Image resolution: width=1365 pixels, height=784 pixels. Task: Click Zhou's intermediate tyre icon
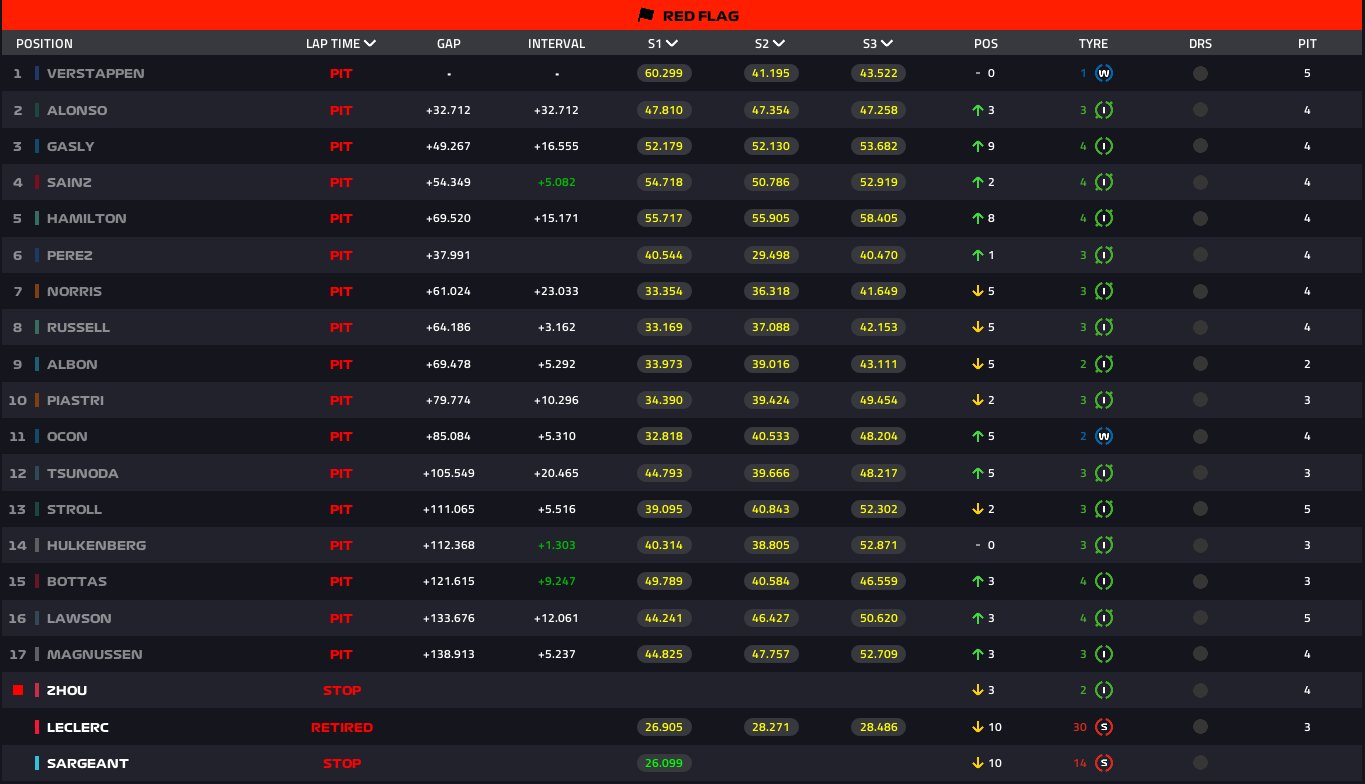coord(1104,690)
